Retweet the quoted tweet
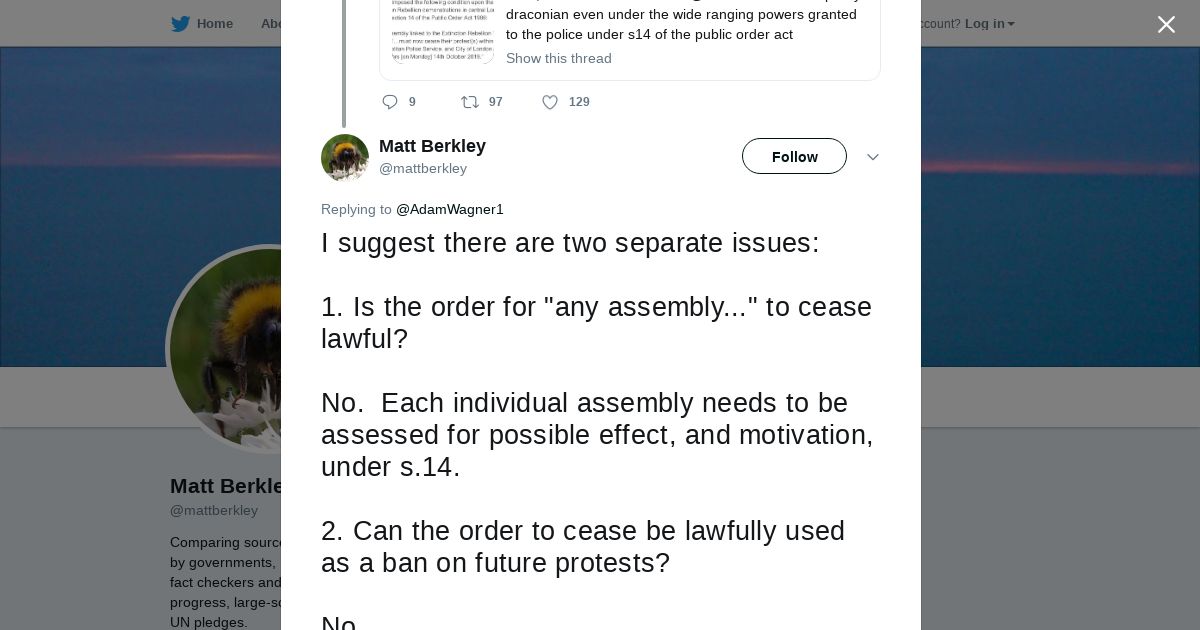Image resolution: width=1200 pixels, height=630 pixels. [470, 102]
